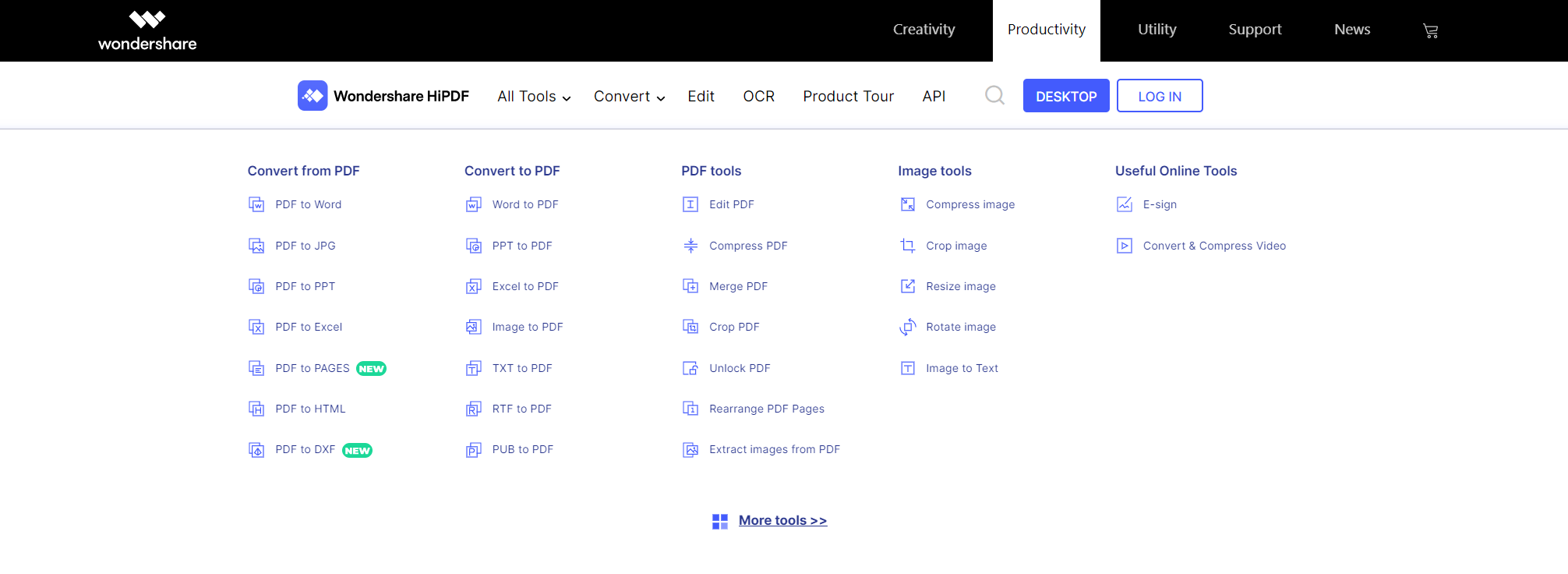Open the News menu
The height and width of the screenshot is (574, 1568).
tap(1352, 30)
